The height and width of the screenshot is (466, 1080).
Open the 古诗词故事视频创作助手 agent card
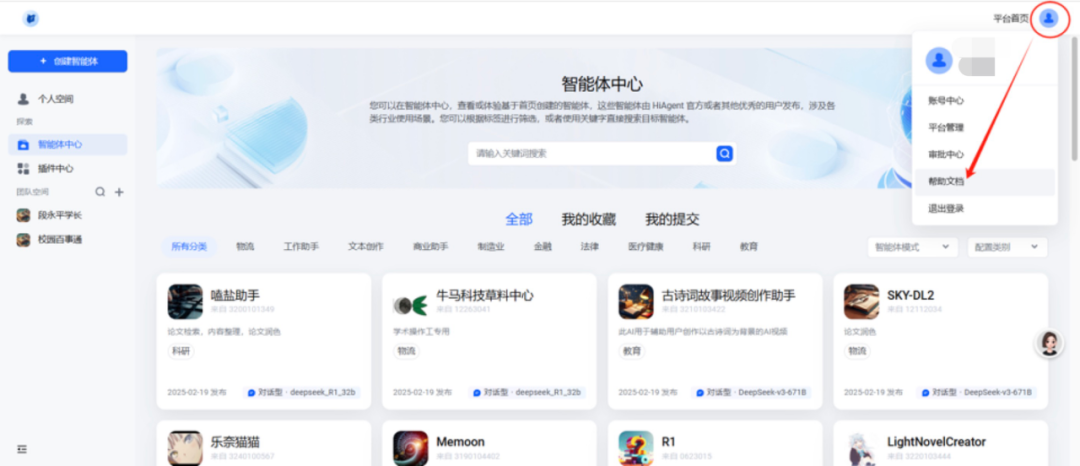pos(715,340)
